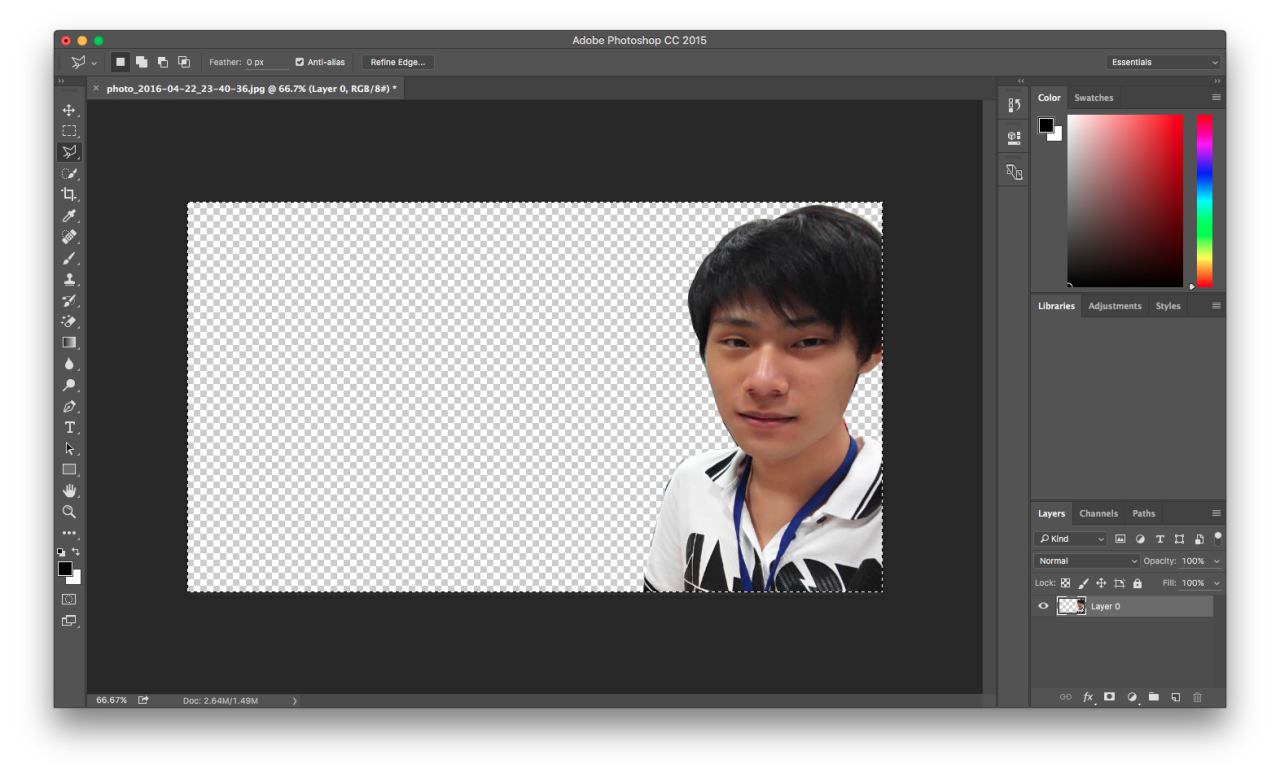This screenshot has height=781, width=1280.
Task: Open the Edit Toolbar ellipsis
Action: pyautogui.click(x=69, y=532)
